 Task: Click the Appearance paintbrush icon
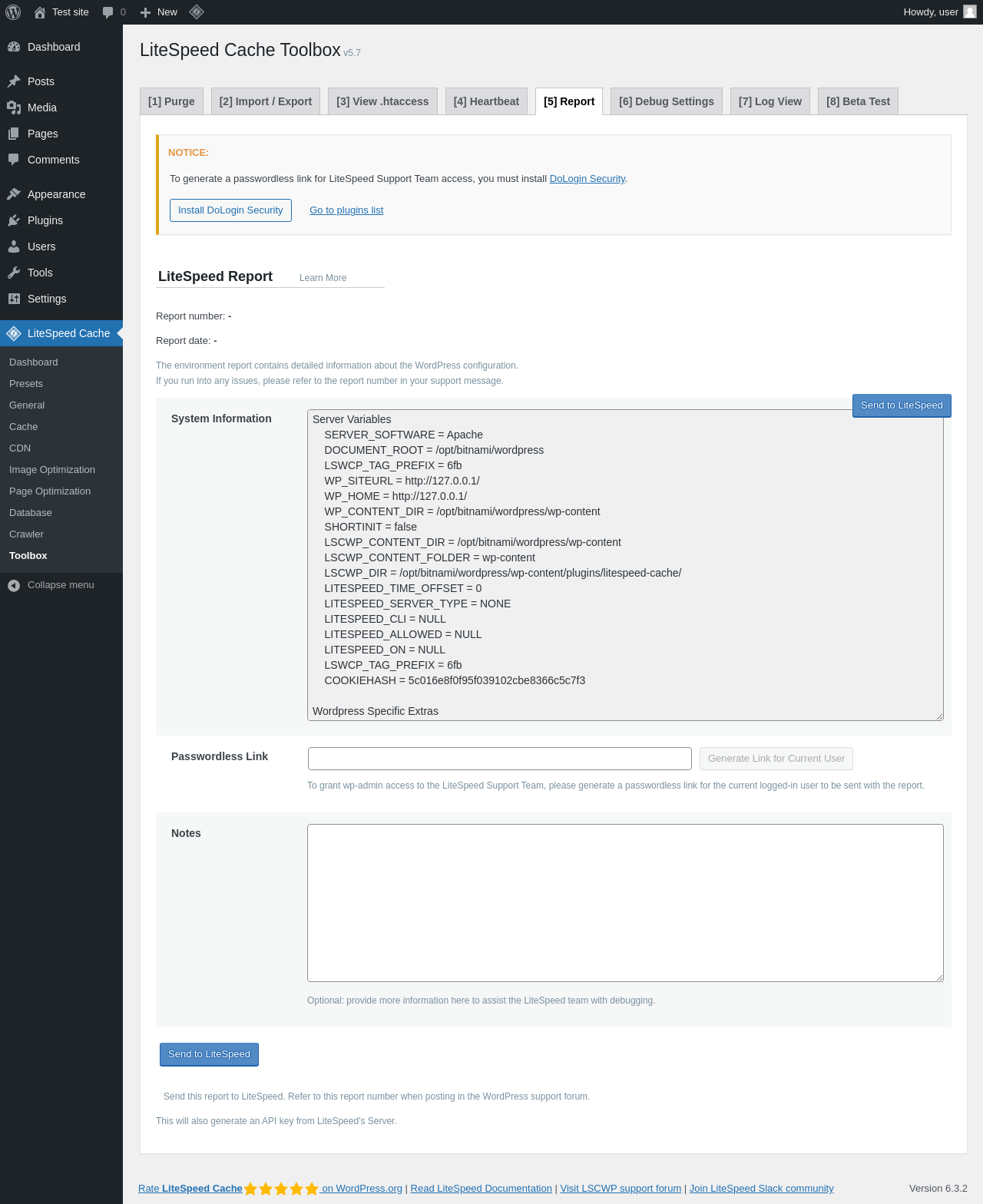point(14,194)
